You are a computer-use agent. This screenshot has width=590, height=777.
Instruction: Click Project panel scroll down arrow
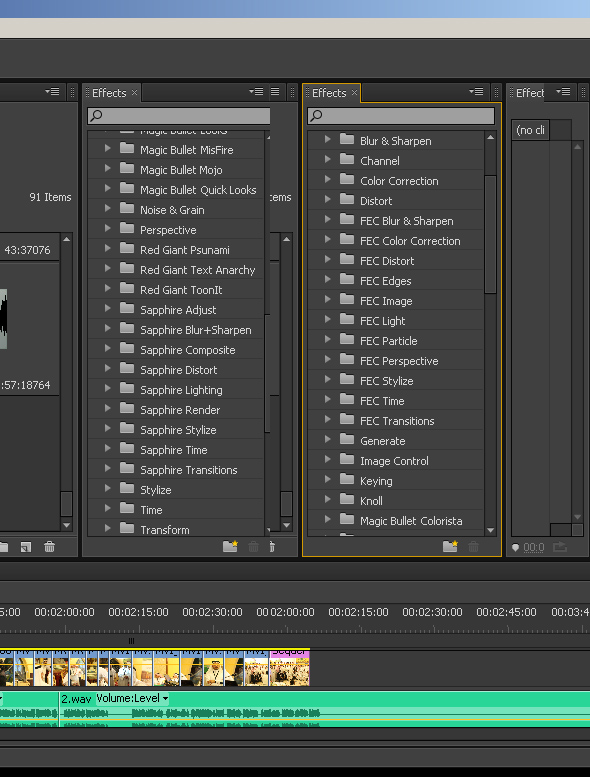(66, 525)
